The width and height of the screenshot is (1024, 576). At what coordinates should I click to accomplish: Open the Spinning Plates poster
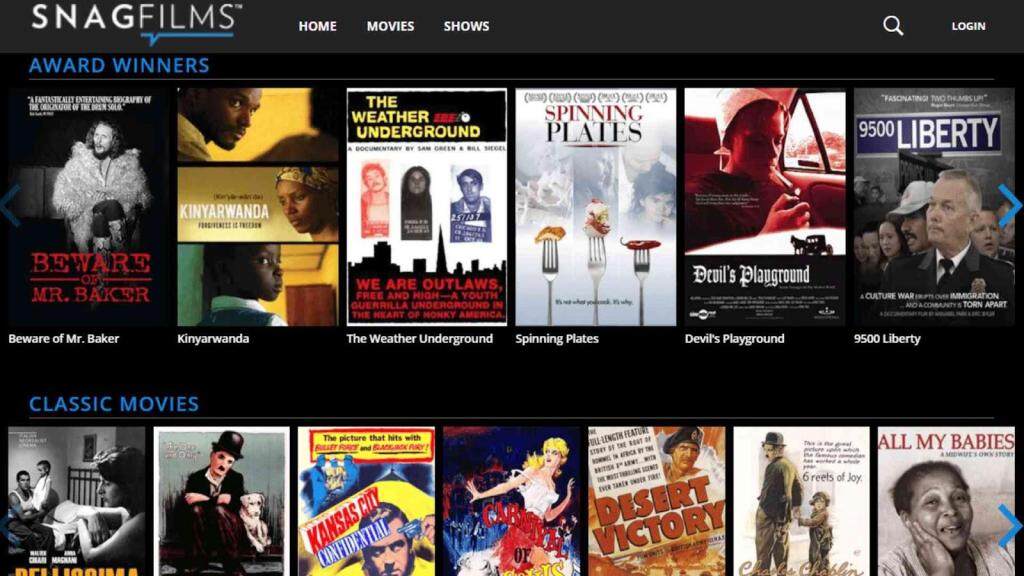[596, 207]
